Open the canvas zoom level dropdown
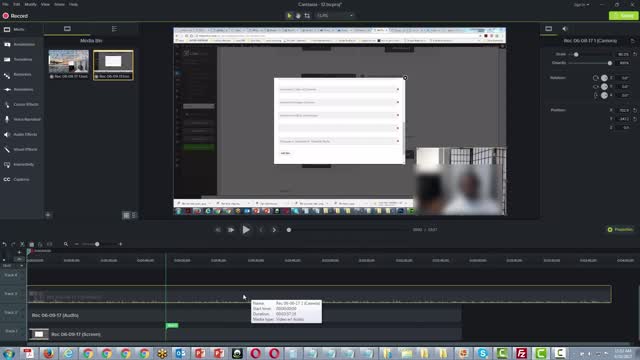Screen dimensions: 640x360 [x=335, y=16]
